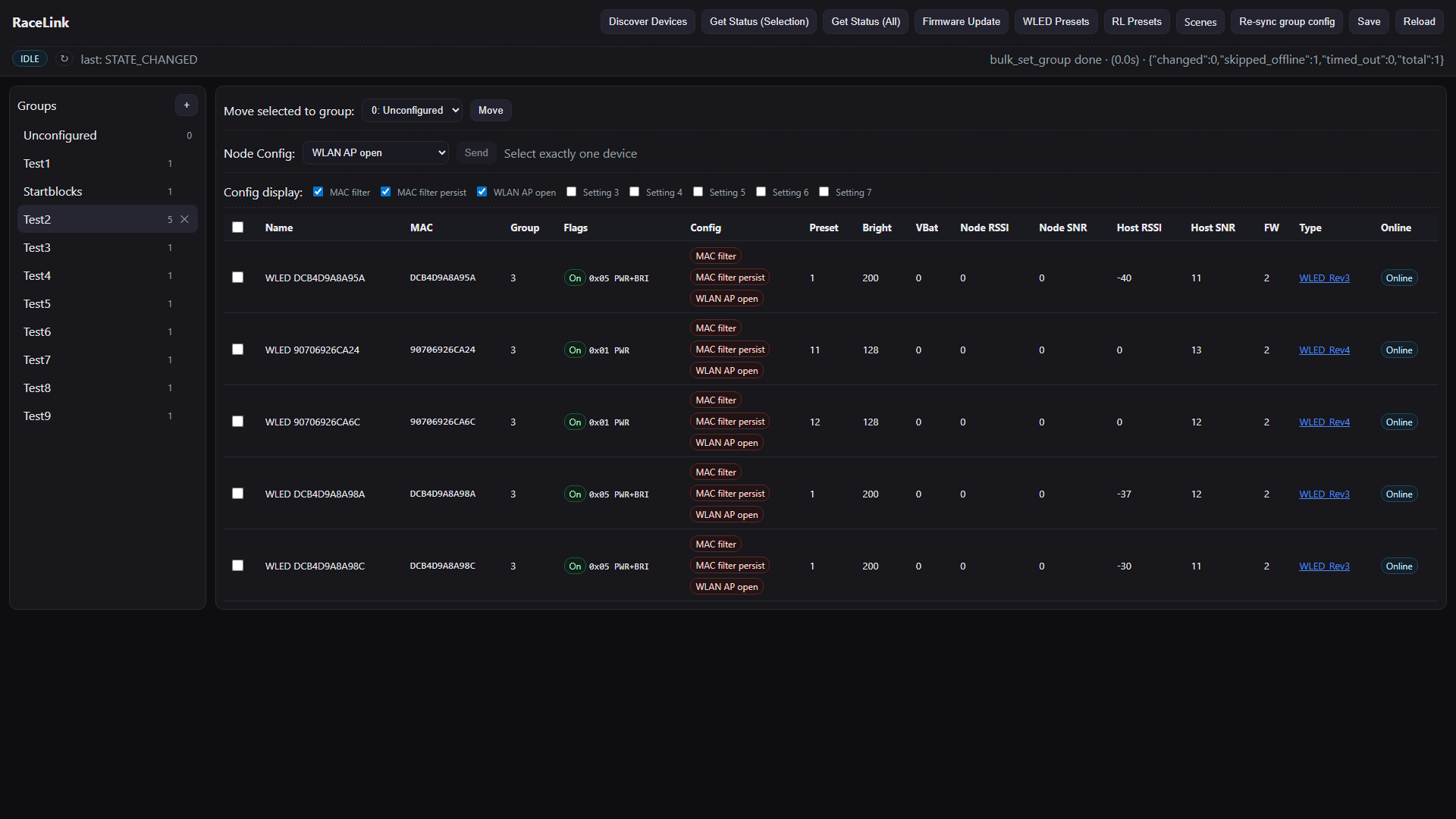Viewport: 1456px width, 819px height.
Task: Click the Move button
Action: (x=491, y=111)
